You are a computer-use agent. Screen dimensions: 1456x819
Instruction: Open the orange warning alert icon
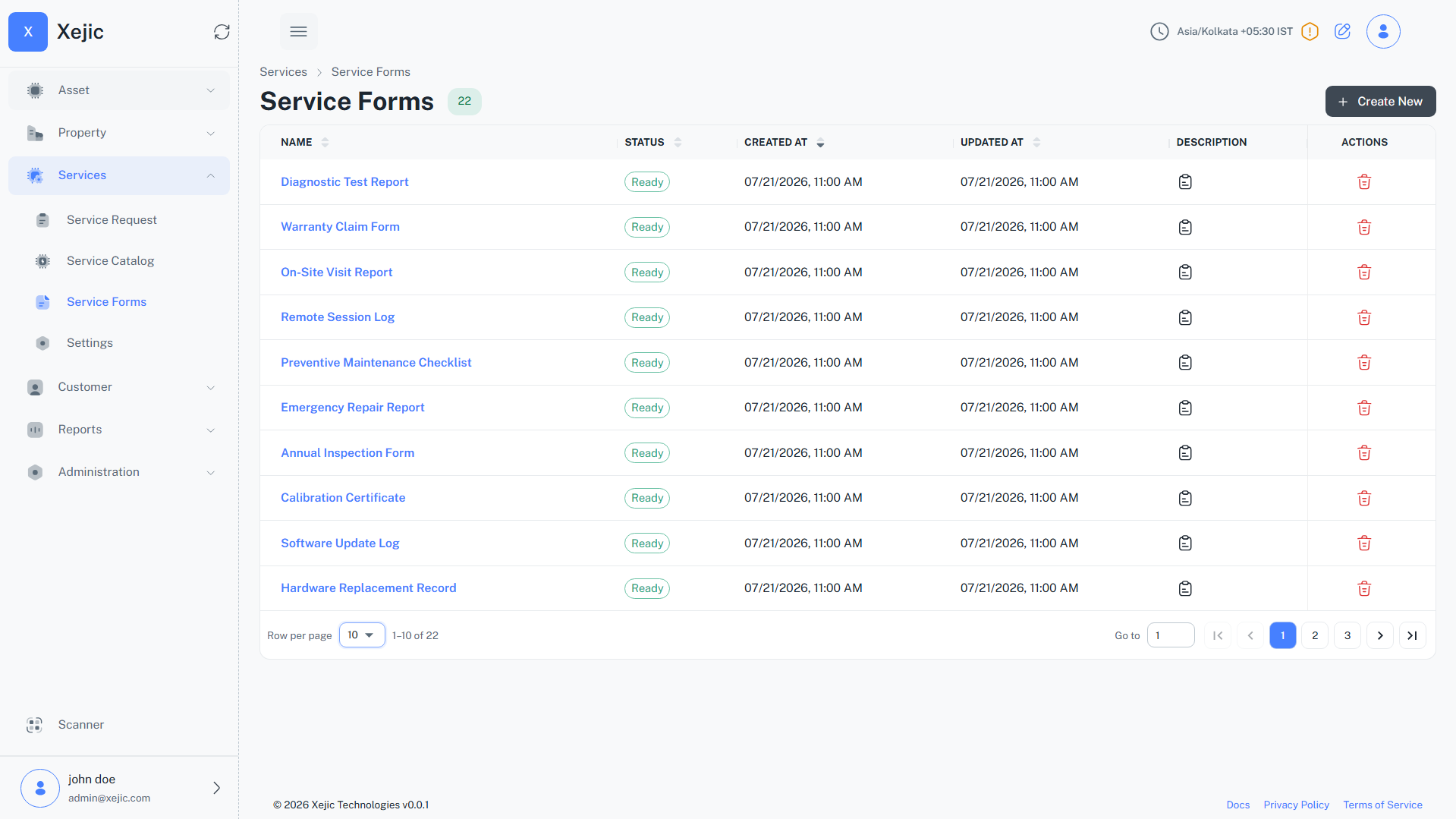coord(1310,32)
